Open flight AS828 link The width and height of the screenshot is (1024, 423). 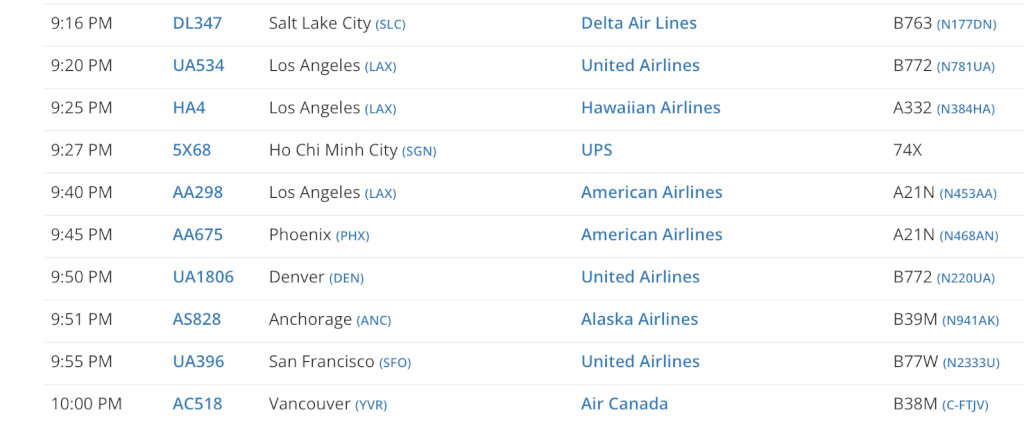point(197,320)
